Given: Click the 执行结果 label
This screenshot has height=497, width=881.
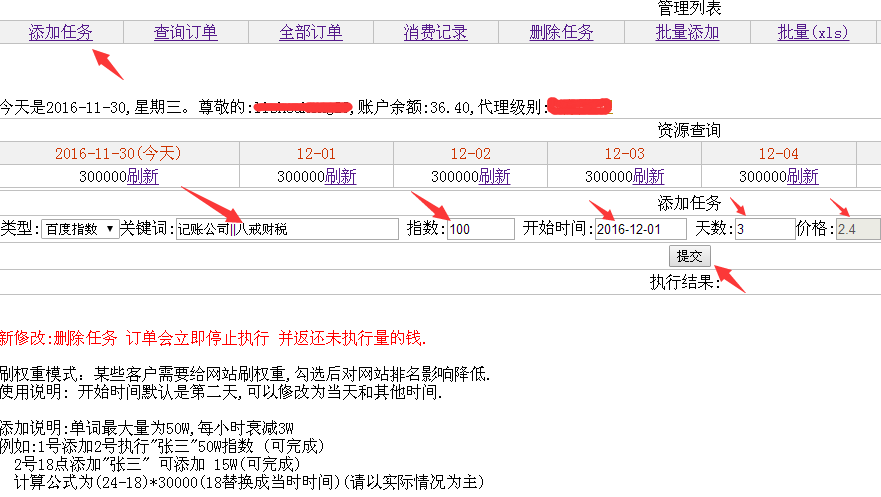Looking at the screenshot, I should coord(685,282).
